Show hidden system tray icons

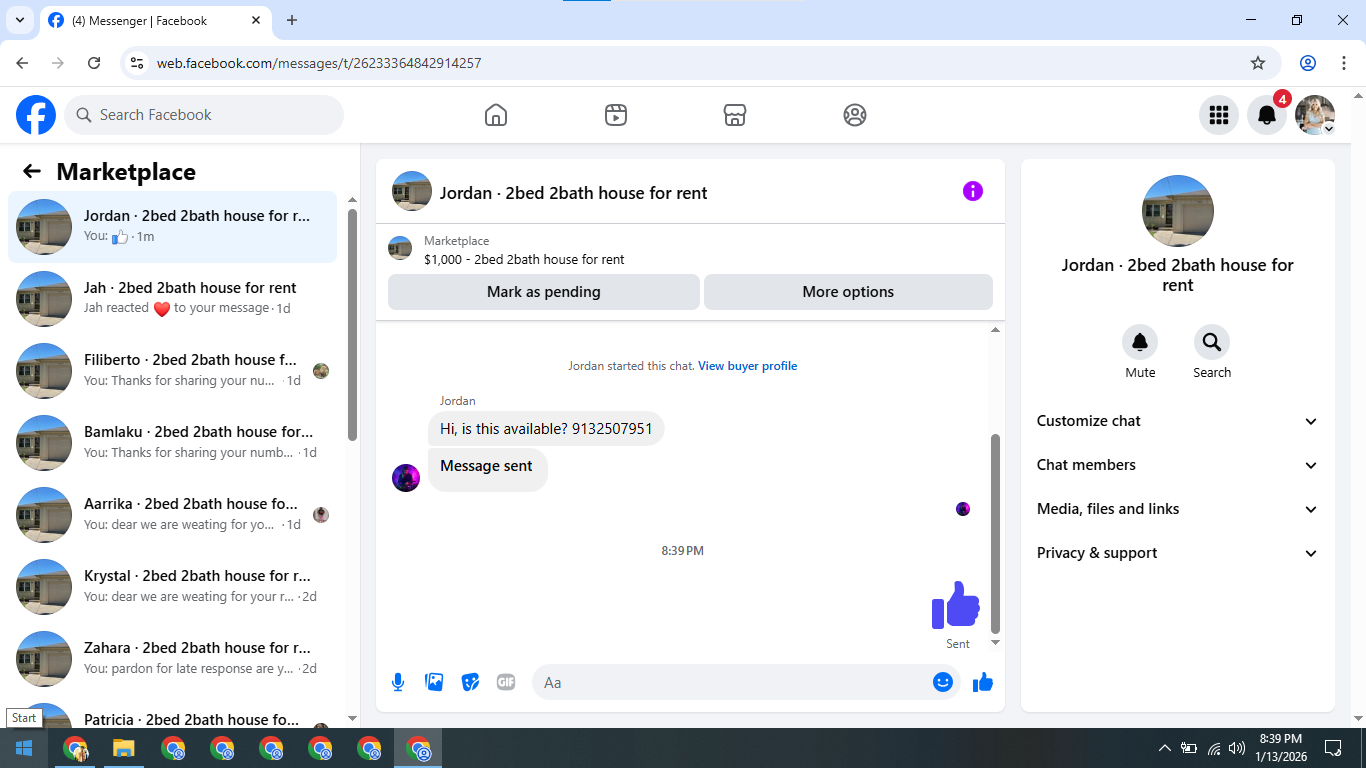click(x=1165, y=748)
